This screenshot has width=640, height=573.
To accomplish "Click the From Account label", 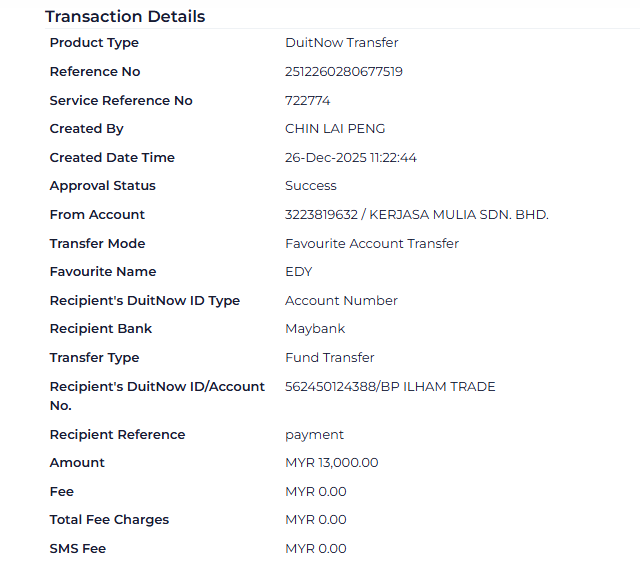I will 97,215.
